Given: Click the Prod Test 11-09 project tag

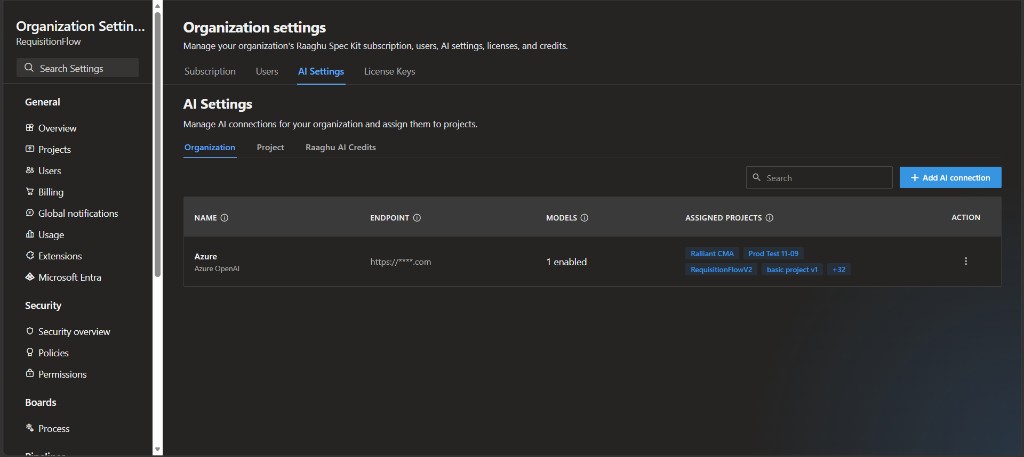Looking at the screenshot, I should point(773,253).
